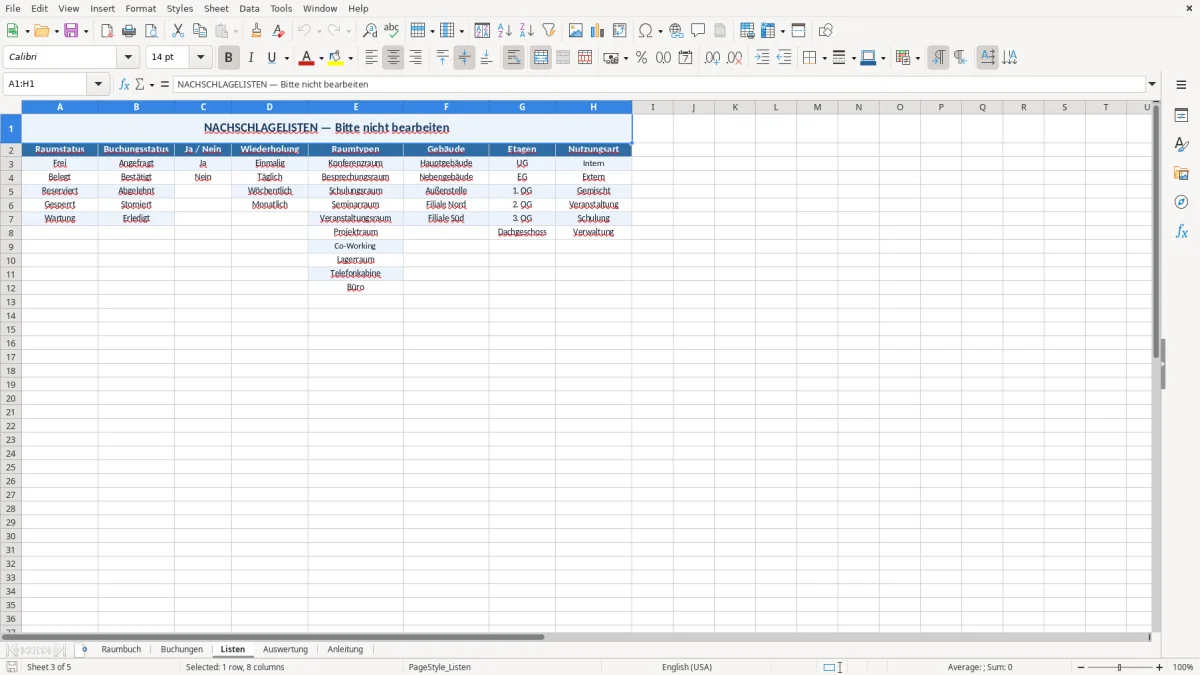Viewport: 1200px width, 675px height.
Task: Open the Styles menu
Action: tap(180, 8)
